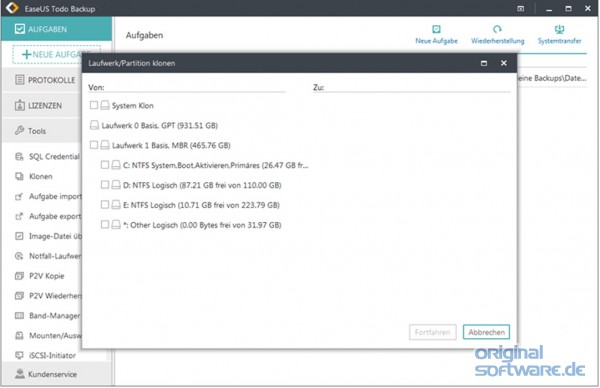Open the Band-Manager entry

[55, 316]
